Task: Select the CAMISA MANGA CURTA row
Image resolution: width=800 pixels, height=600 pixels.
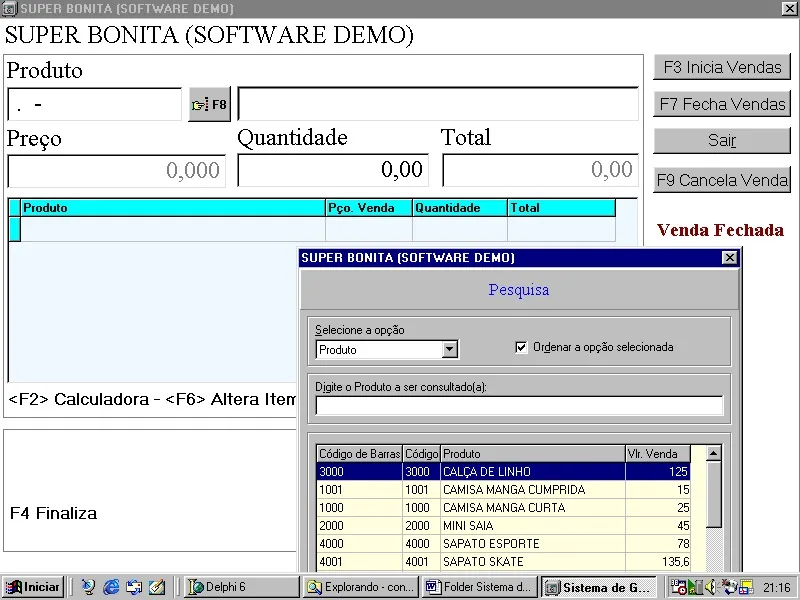Action: click(503, 508)
